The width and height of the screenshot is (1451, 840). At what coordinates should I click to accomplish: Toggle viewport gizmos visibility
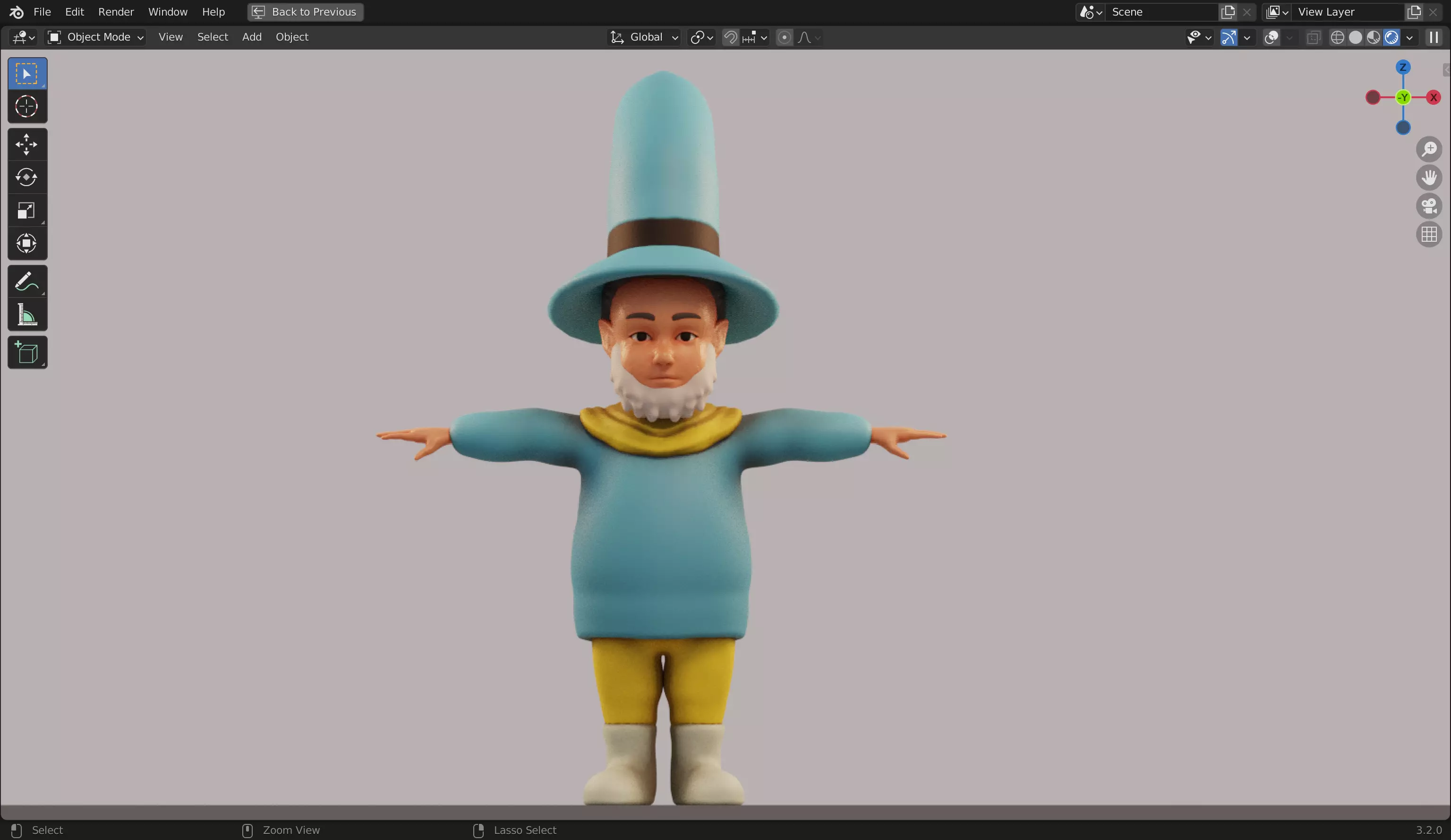point(1228,37)
